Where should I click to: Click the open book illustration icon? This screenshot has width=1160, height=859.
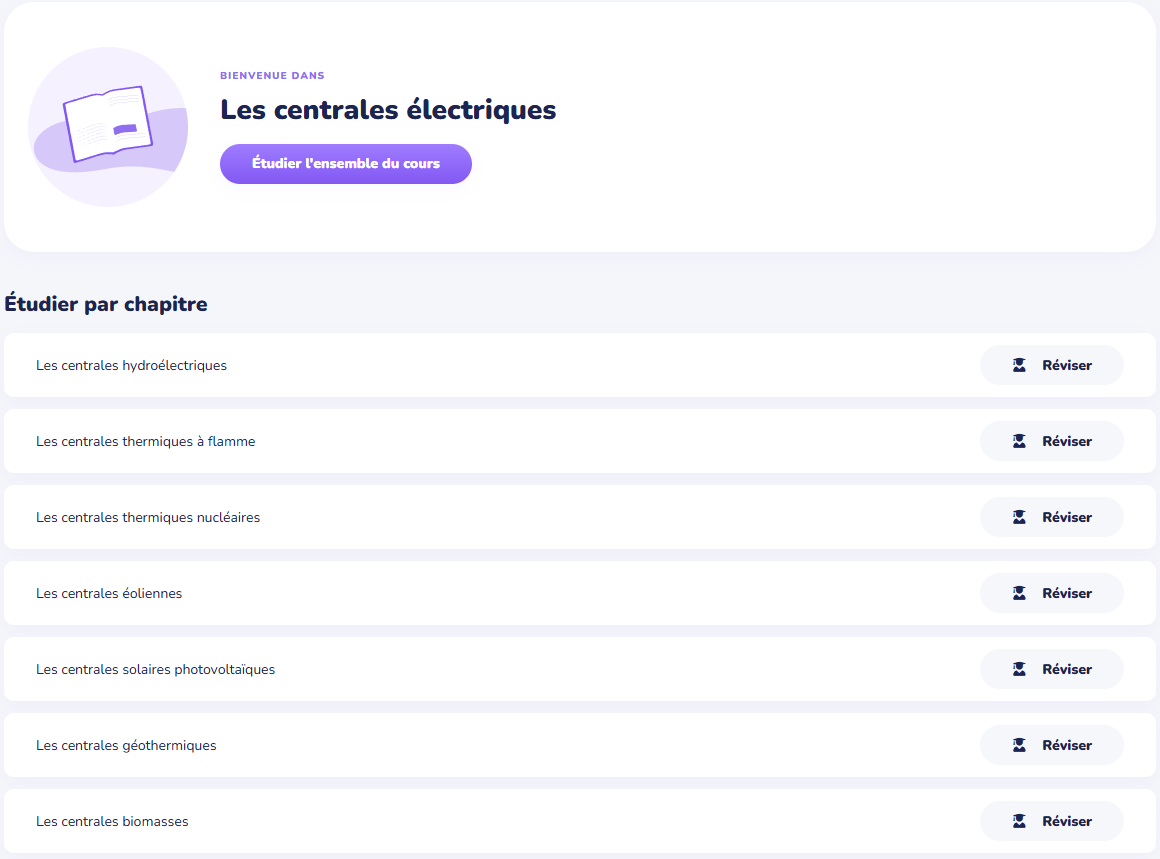point(107,126)
